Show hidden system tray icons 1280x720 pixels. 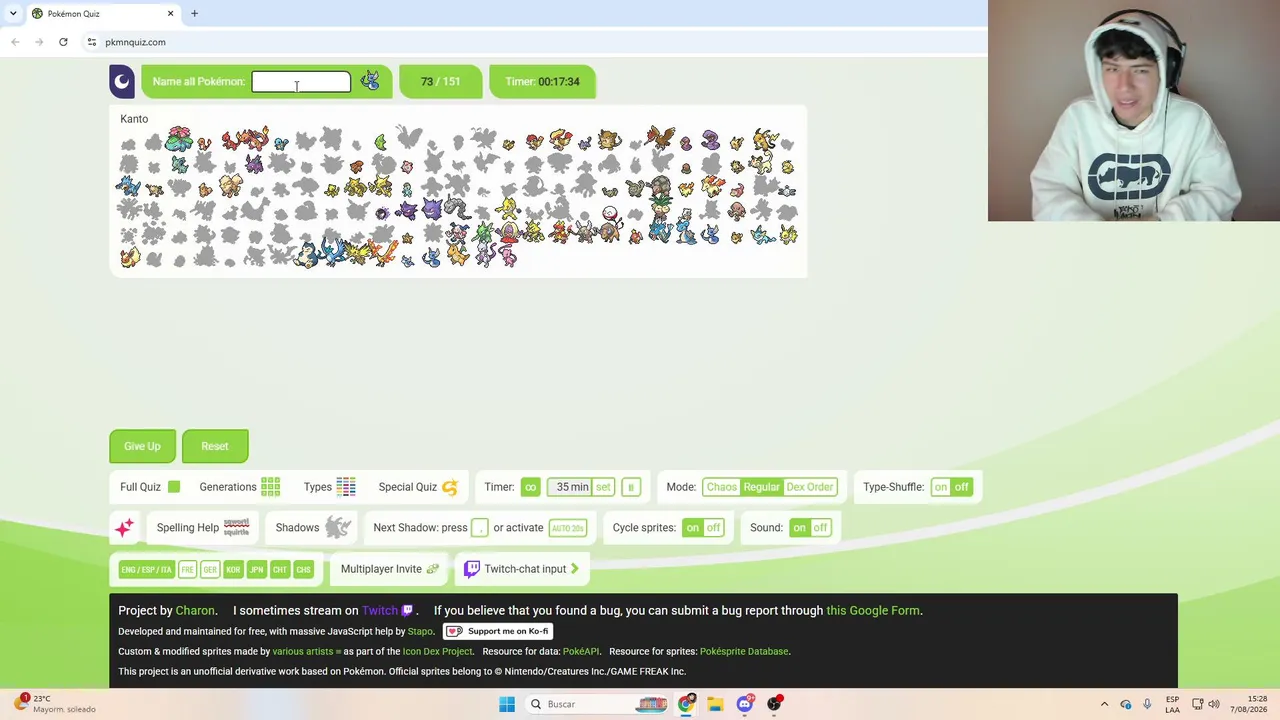point(1104,704)
